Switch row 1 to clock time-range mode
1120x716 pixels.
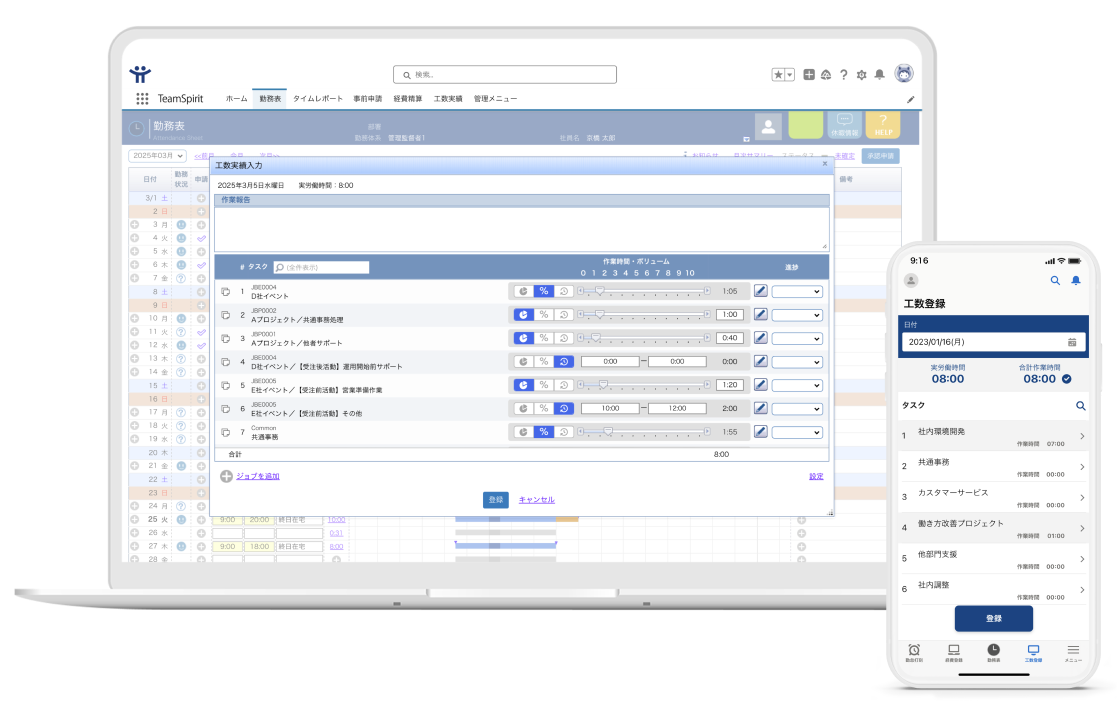tap(564, 291)
